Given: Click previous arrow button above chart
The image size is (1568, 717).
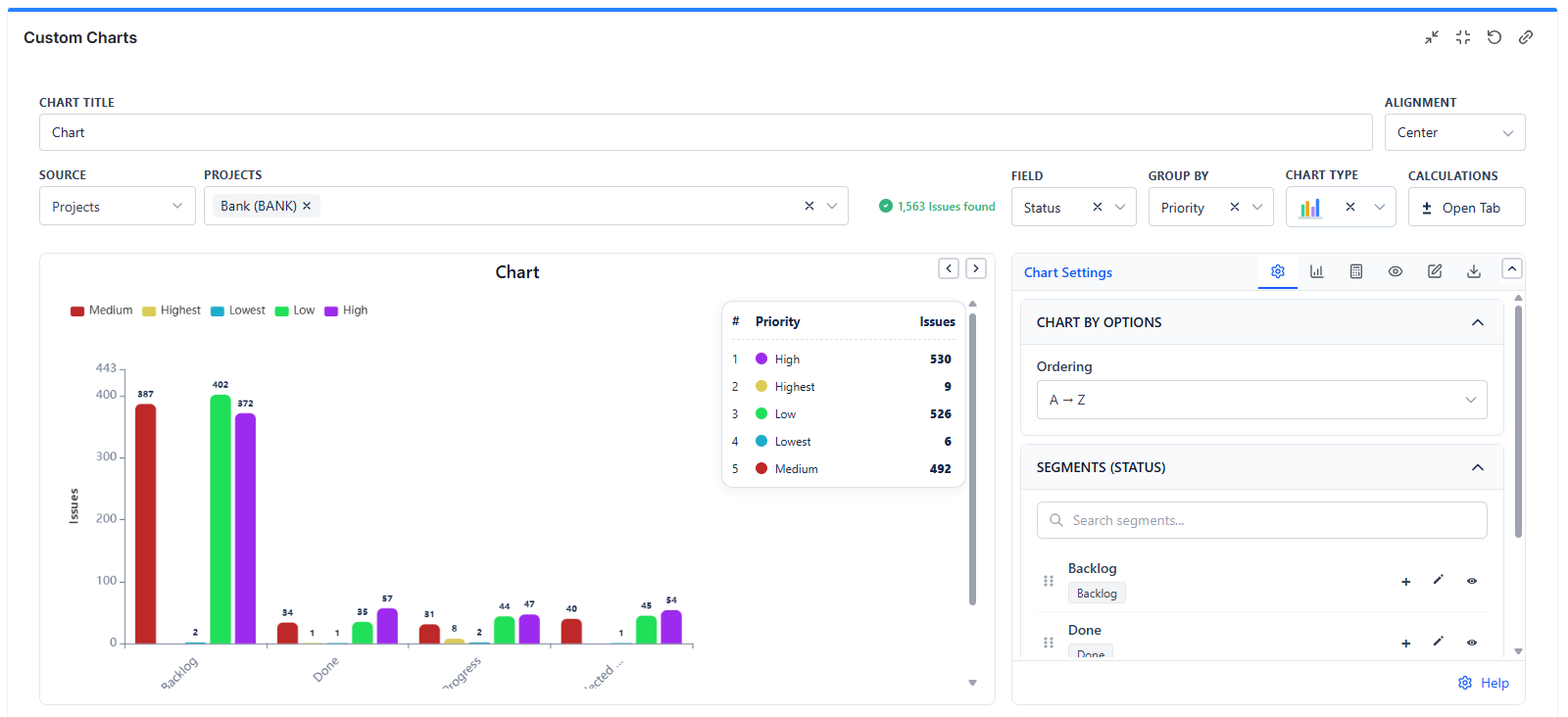Looking at the screenshot, I should click(949, 268).
